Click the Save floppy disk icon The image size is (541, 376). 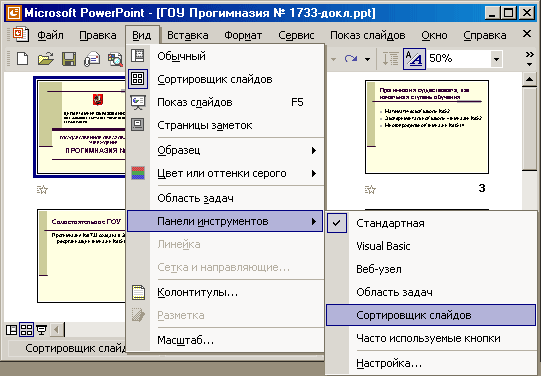[69, 59]
